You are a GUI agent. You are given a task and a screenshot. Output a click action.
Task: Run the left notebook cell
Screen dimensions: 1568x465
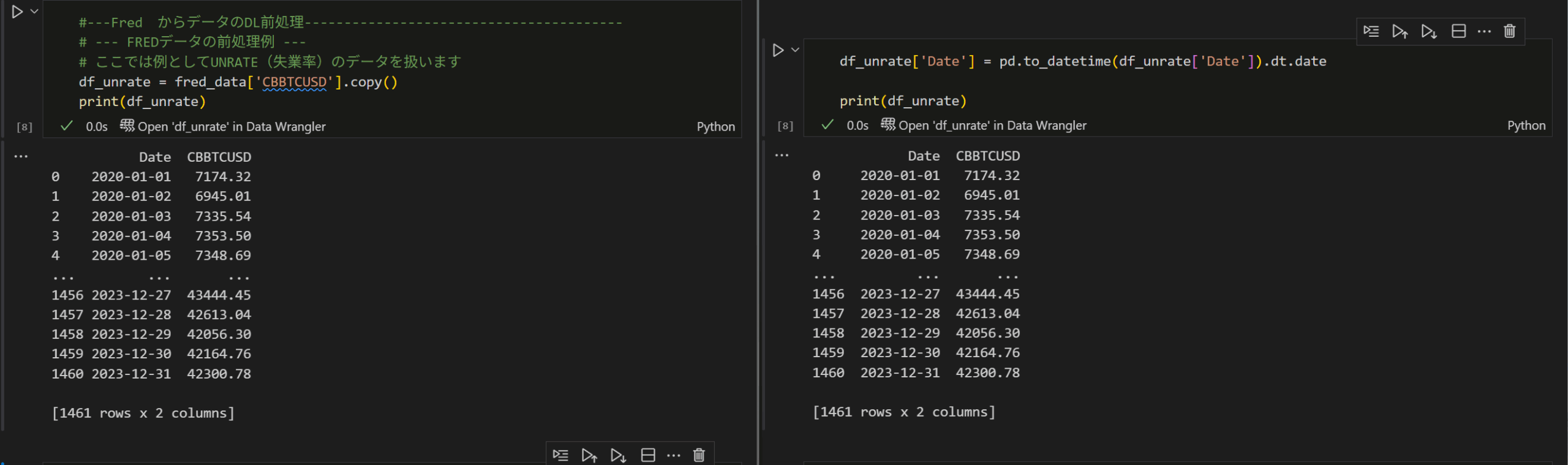(17, 12)
